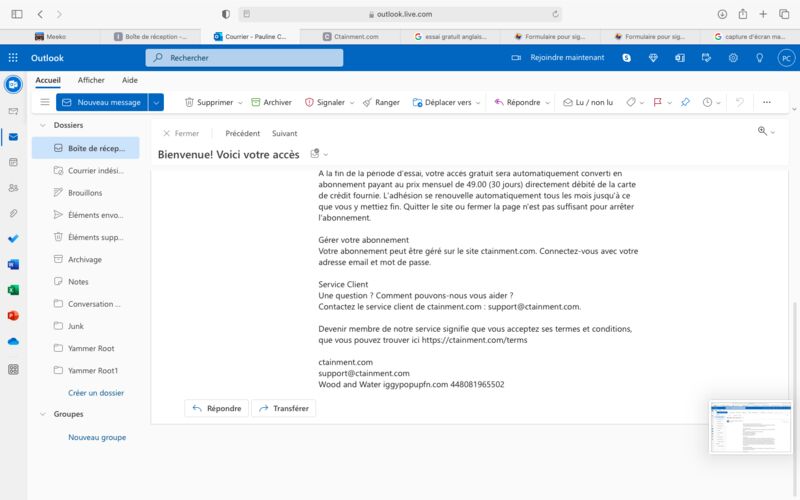Open the attachments paperclip in app rail
800x500 pixels.
pyautogui.click(x=13, y=213)
